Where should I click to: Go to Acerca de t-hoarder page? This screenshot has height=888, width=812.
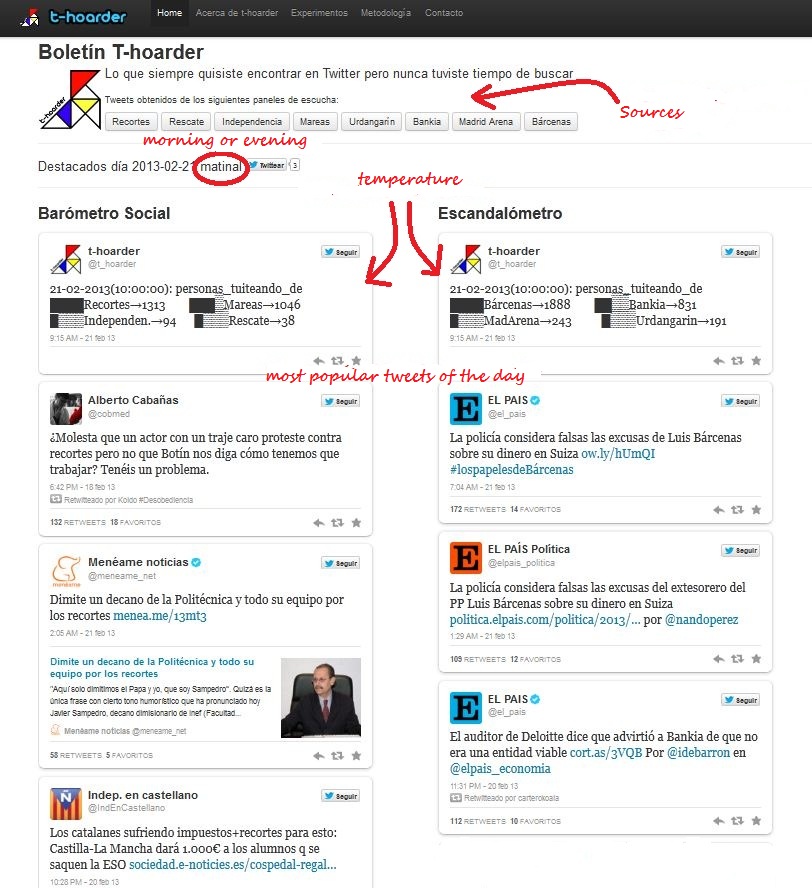(237, 13)
